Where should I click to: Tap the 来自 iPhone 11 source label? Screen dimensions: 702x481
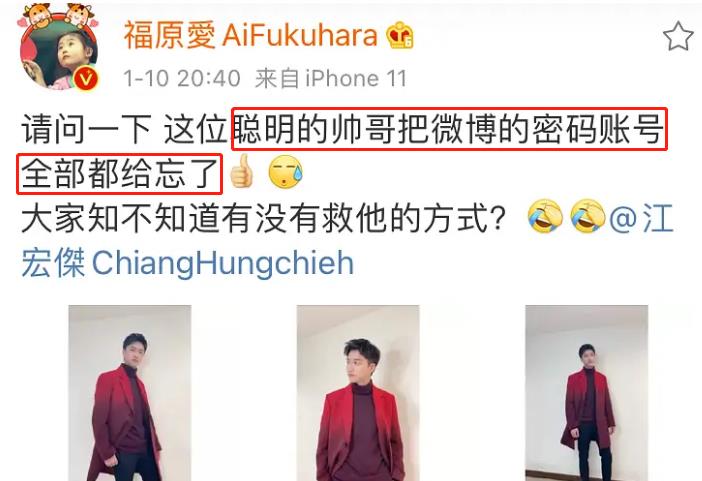point(331,79)
